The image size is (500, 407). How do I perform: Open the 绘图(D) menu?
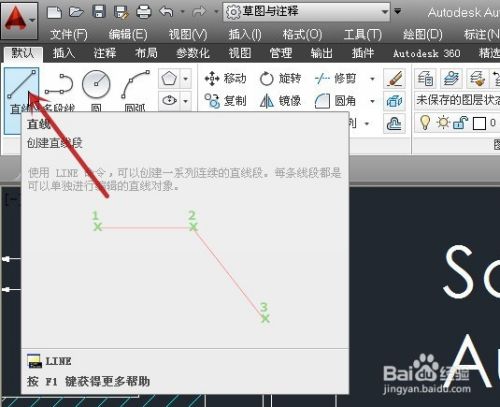click(x=423, y=34)
